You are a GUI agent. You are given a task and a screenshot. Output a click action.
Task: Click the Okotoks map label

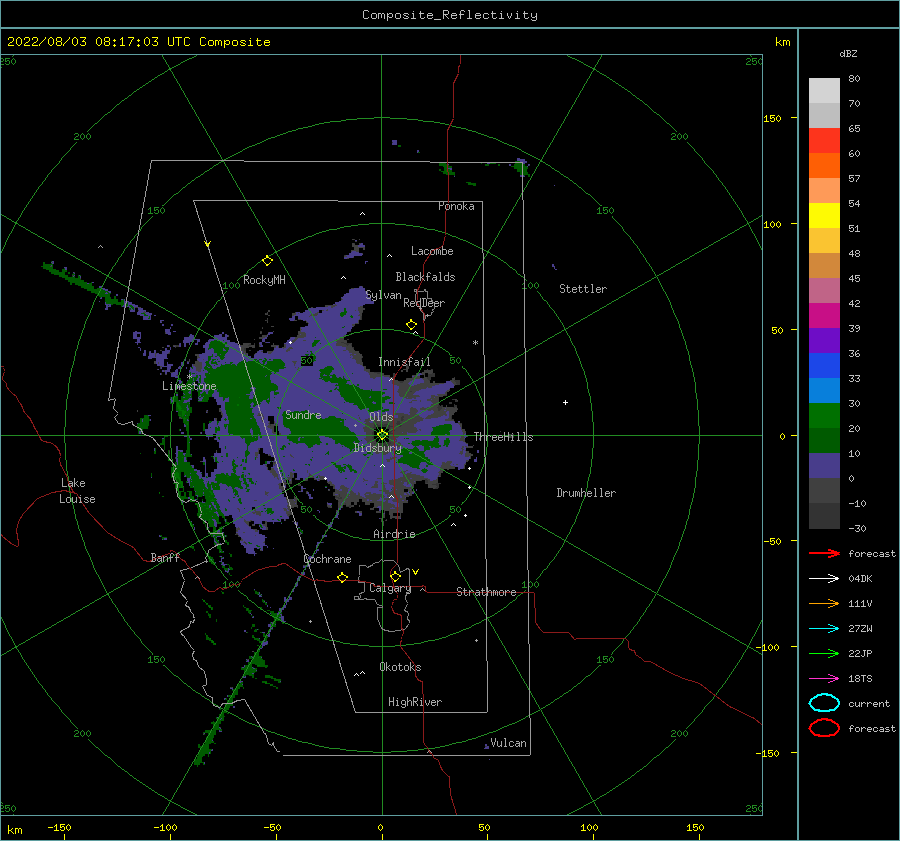tap(400, 667)
